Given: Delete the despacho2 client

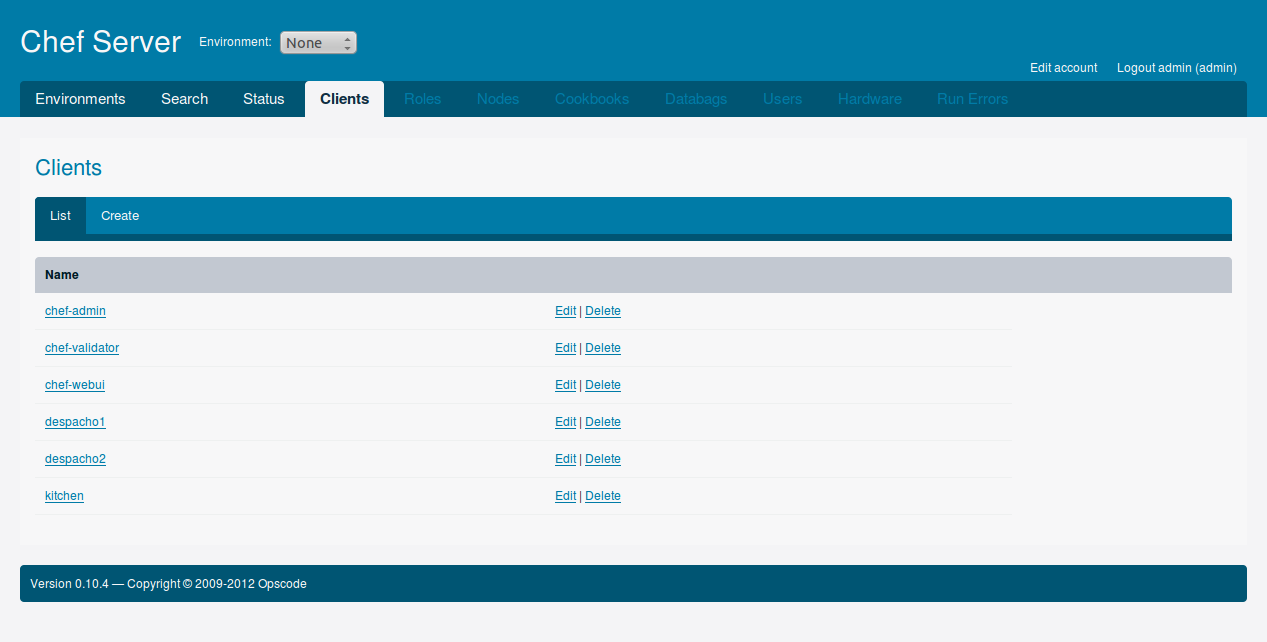Looking at the screenshot, I should [603, 459].
